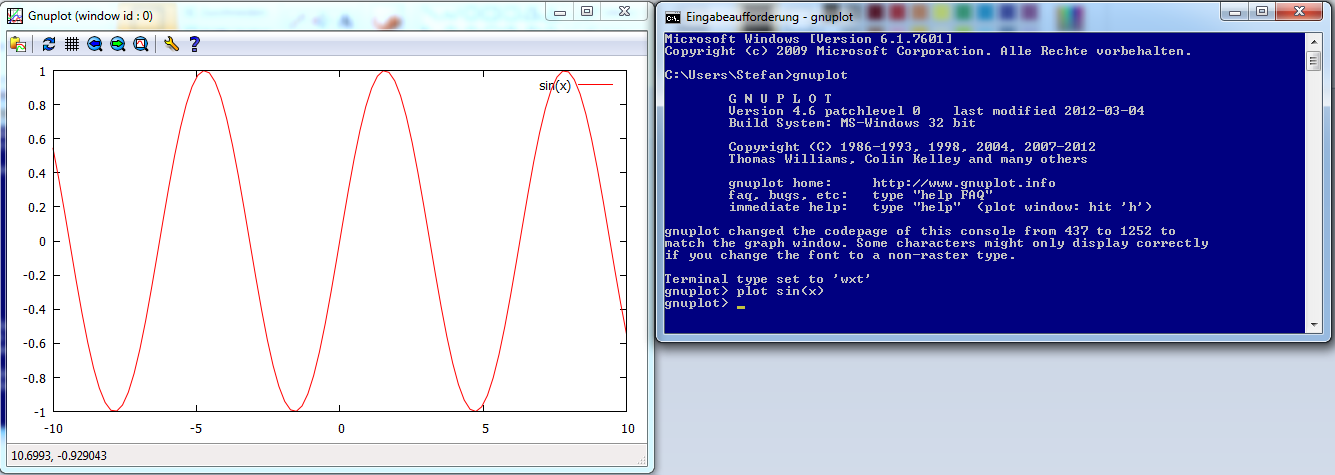Click the y-axis label -0.6
Image resolution: width=1335 pixels, height=475 pixels.
click(x=32, y=343)
